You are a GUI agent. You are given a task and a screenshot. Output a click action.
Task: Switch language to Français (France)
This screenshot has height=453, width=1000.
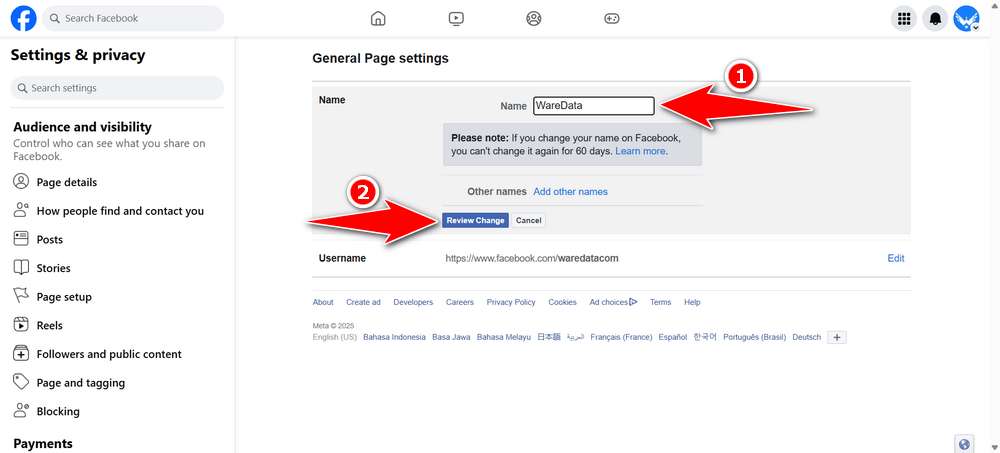coord(621,337)
